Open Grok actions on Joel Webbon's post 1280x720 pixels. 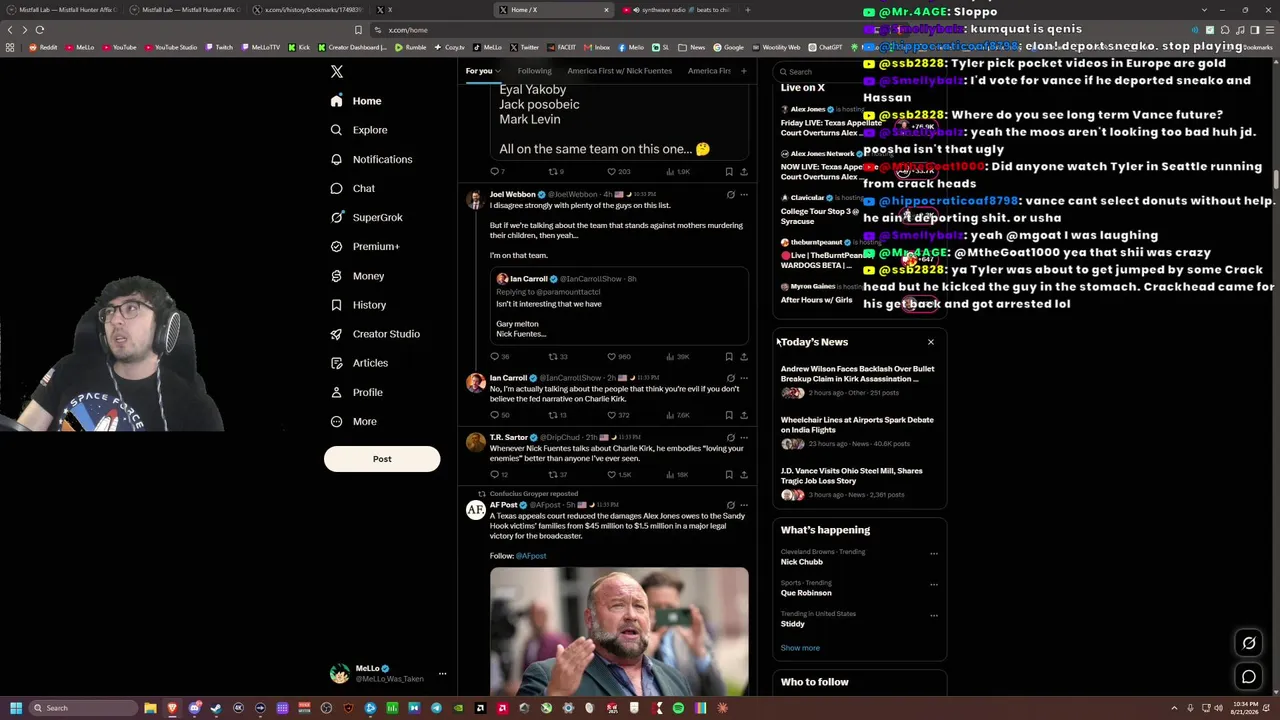(x=730, y=195)
